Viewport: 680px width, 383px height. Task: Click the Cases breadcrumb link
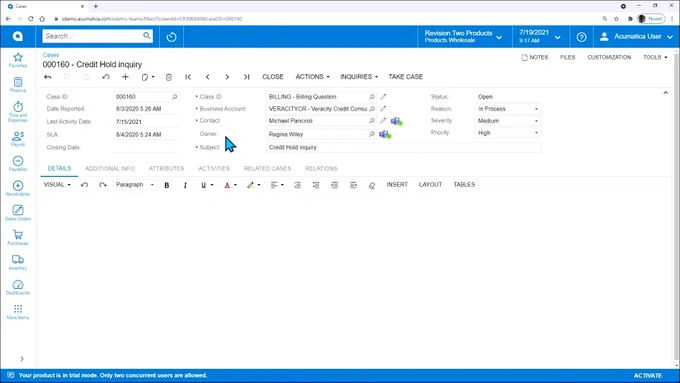coord(51,55)
